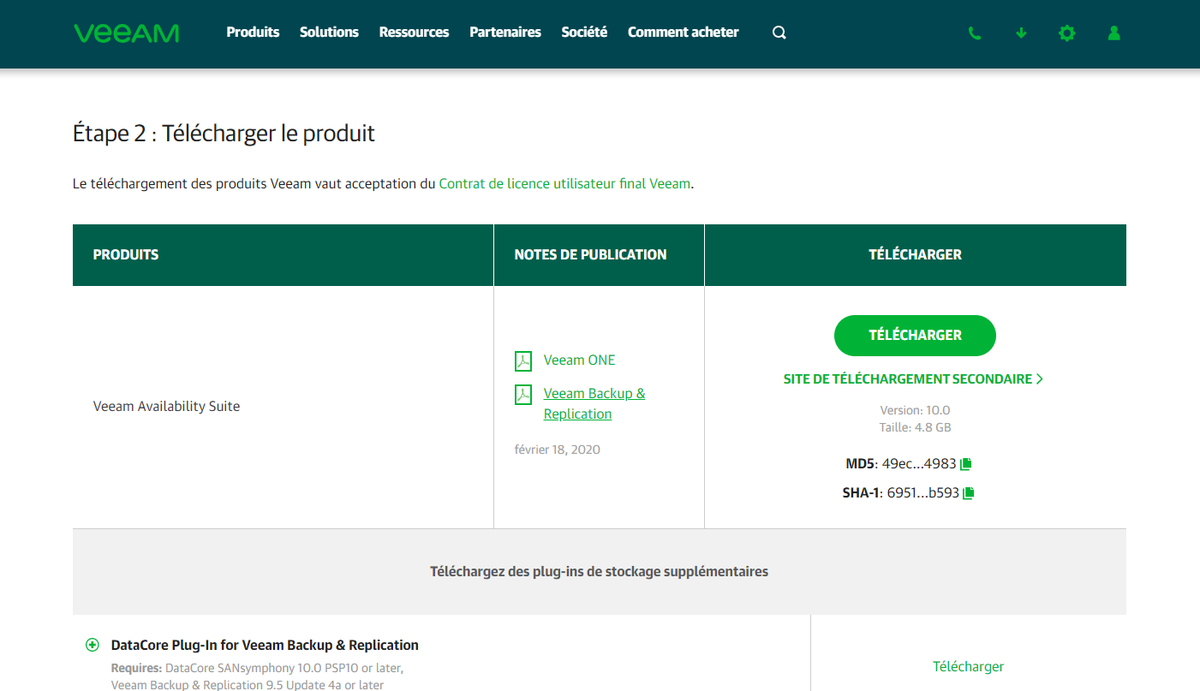Open the settings gear icon
The height and width of the screenshot is (691, 1200).
click(x=1067, y=33)
